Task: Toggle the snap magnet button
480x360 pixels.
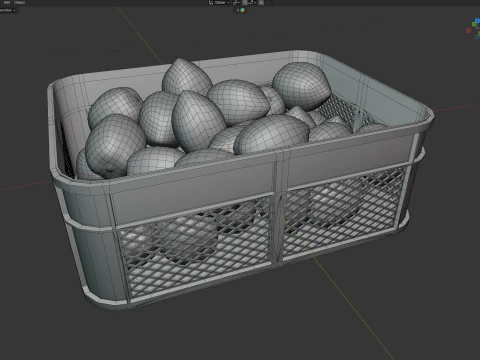Action: 245,2
